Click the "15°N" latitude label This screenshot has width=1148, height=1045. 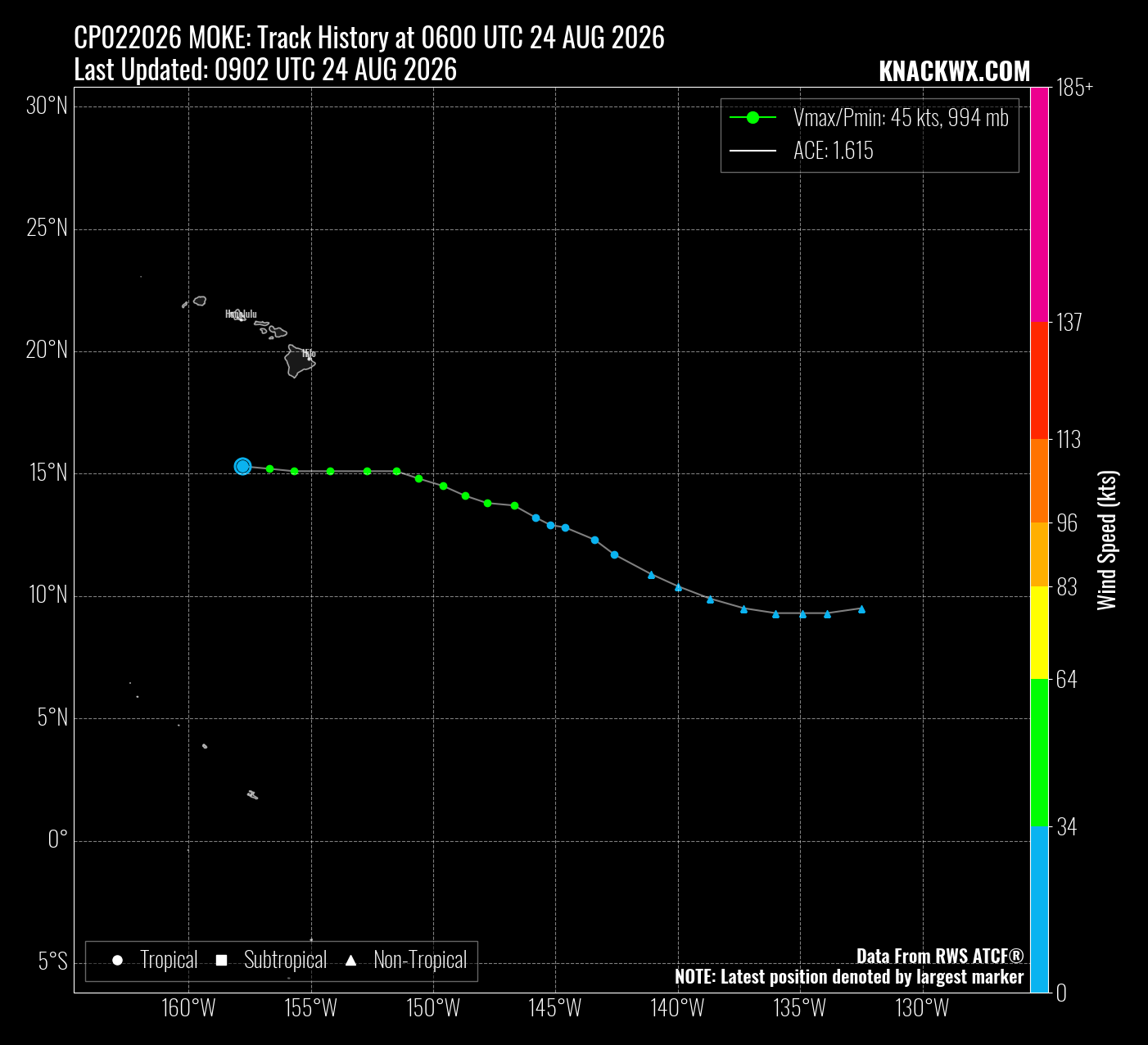click(47, 473)
